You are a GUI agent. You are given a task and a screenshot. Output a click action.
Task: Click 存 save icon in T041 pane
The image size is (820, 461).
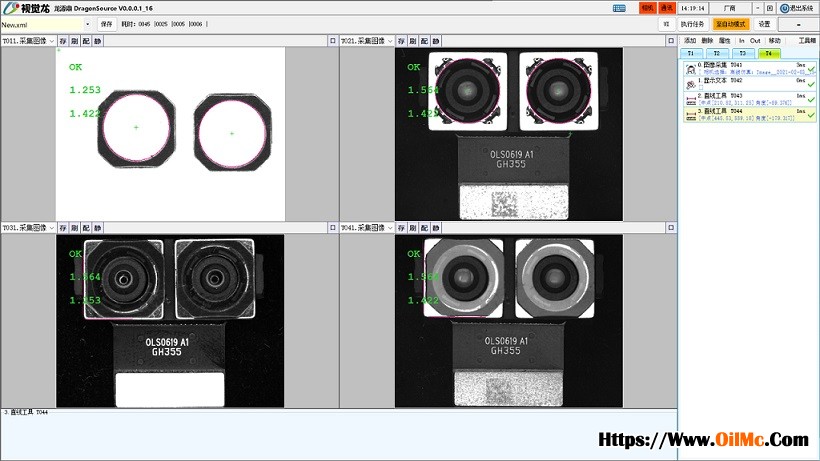click(401, 228)
